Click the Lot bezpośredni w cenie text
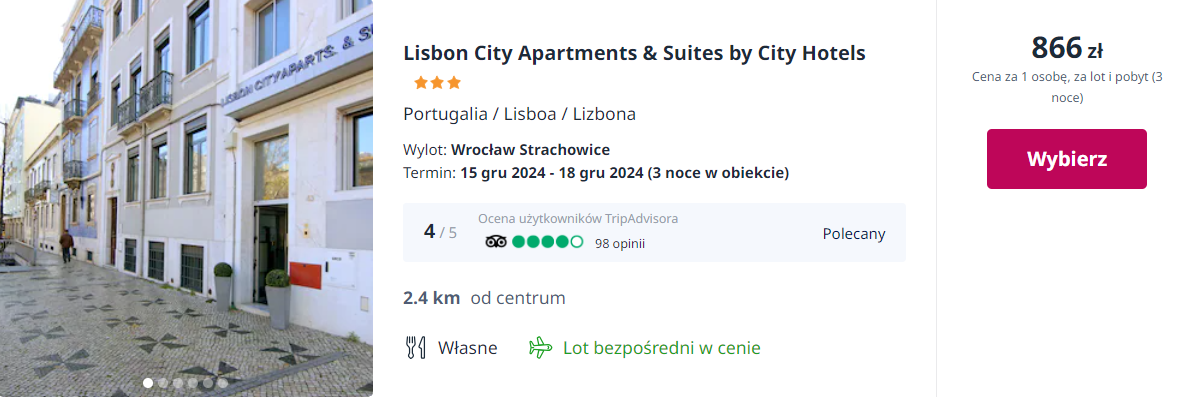Image resolution: width=1191 pixels, height=397 pixels. (x=662, y=348)
